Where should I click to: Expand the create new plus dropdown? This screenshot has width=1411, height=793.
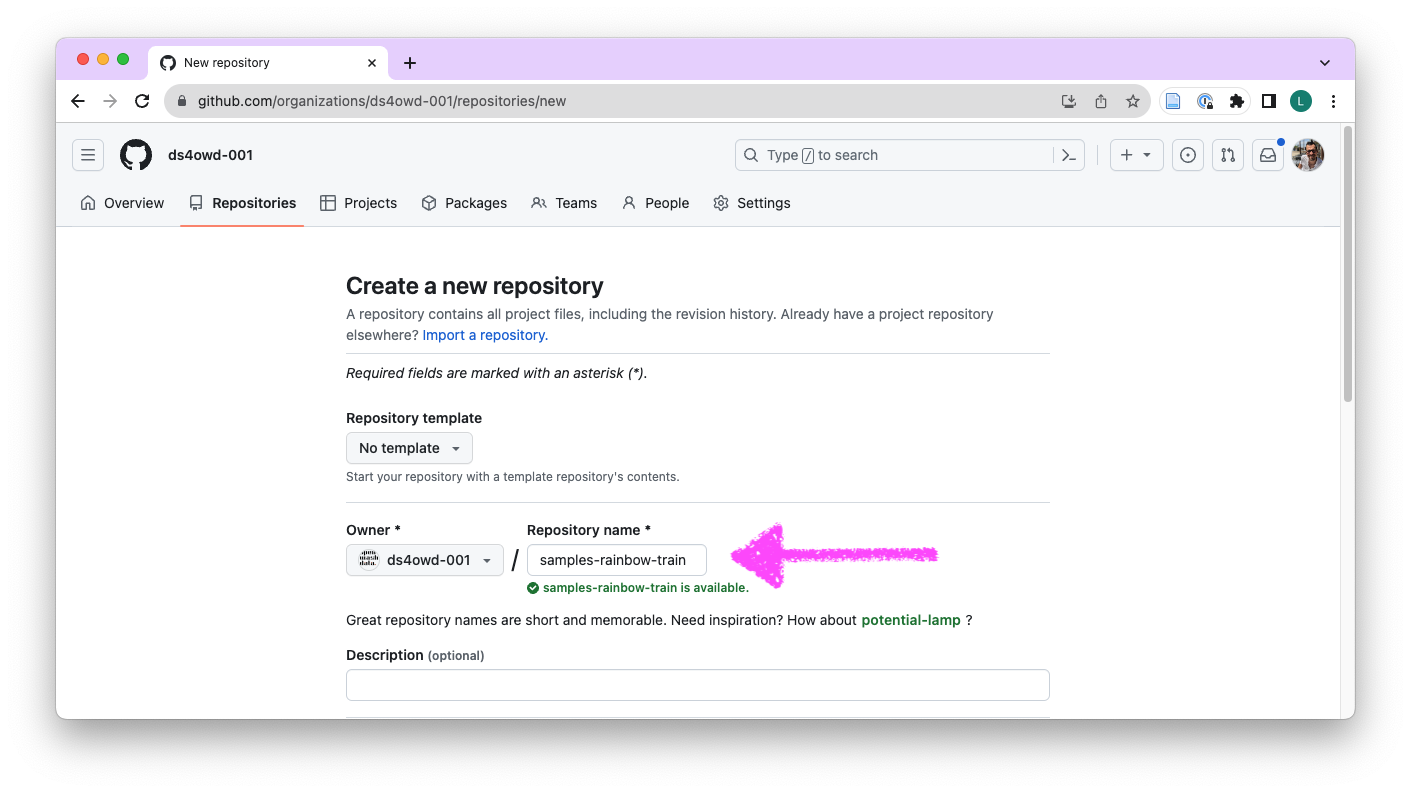click(1136, 155)
